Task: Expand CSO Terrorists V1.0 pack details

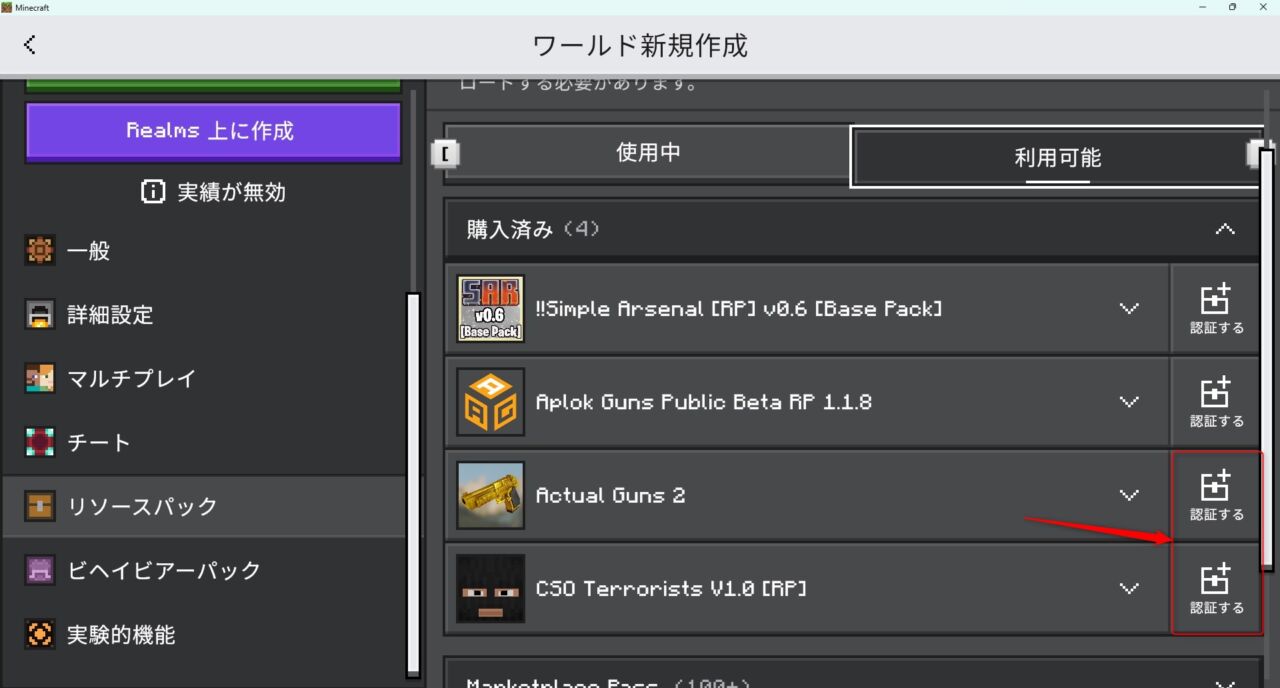Action: click(1129, 588)
